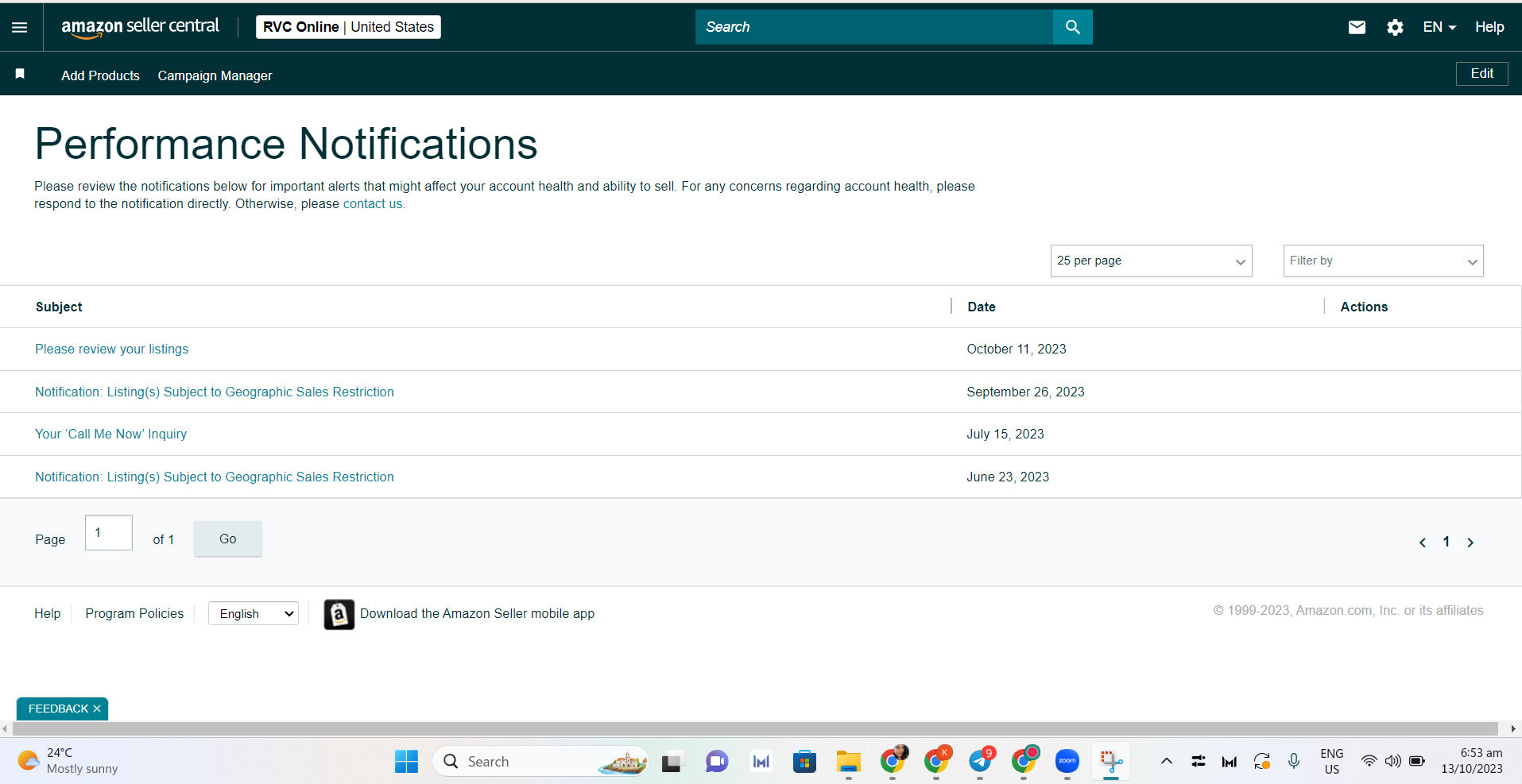Open the messages envelope icon
1522x784 pixels.
tap(1357, 28)
